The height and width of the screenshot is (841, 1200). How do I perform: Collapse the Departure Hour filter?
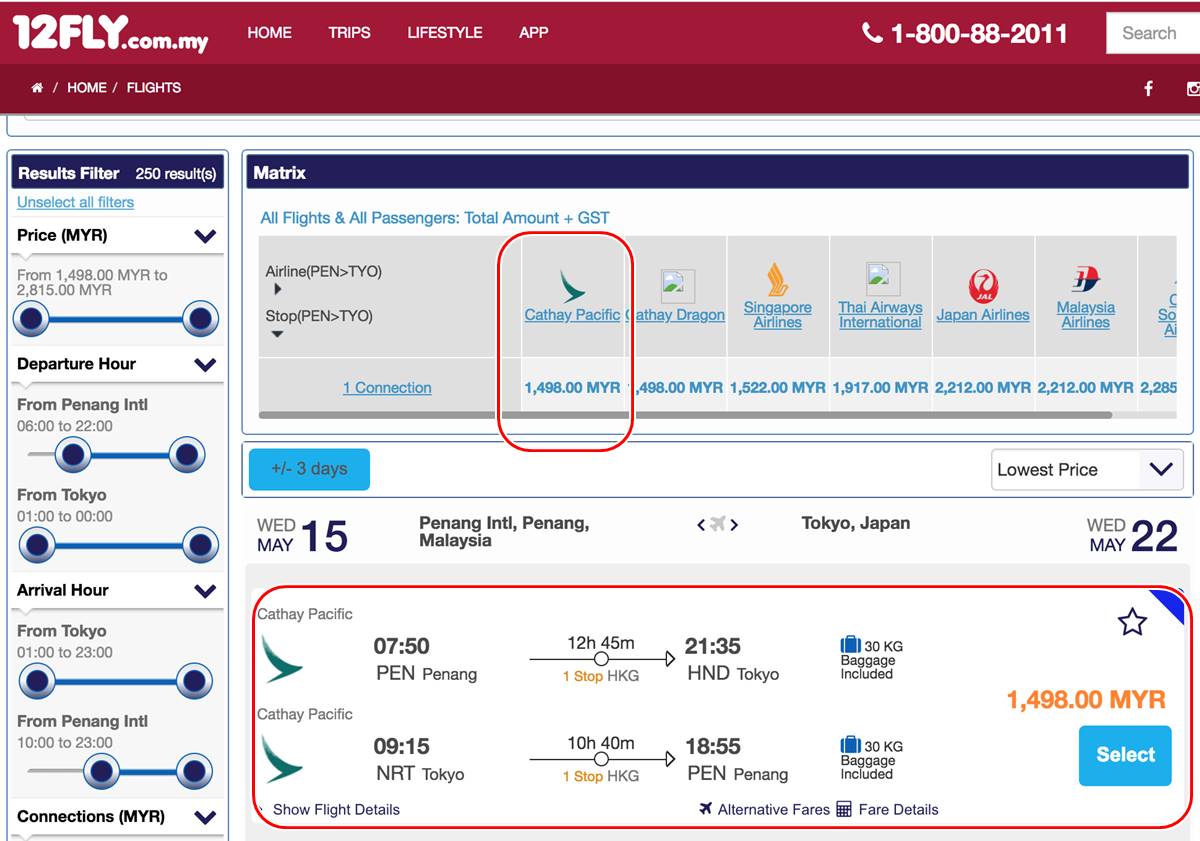[205, 365]
